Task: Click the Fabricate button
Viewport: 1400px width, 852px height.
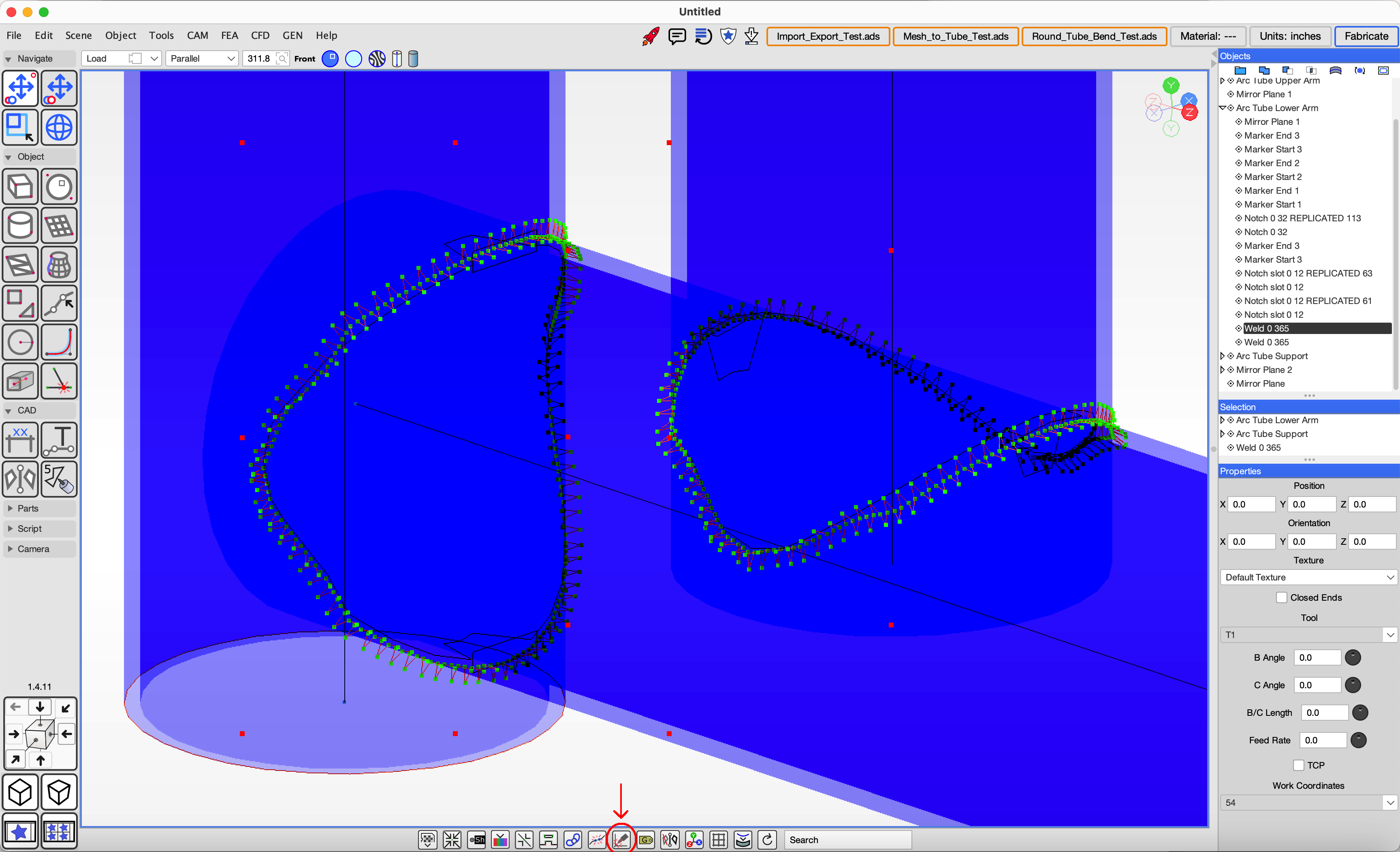Action: click(1366, 36)
